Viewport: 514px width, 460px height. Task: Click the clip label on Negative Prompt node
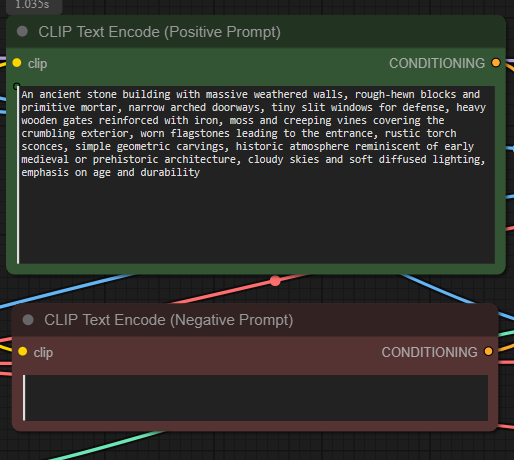click(43, 353)
